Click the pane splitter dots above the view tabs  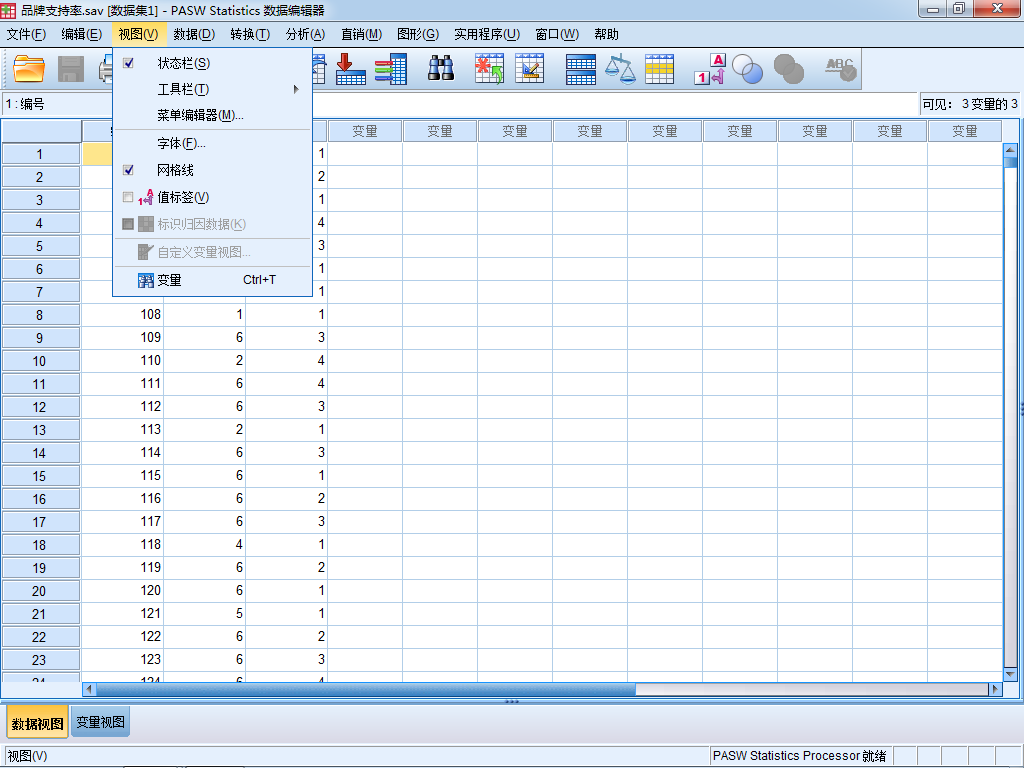click(512, 701)
